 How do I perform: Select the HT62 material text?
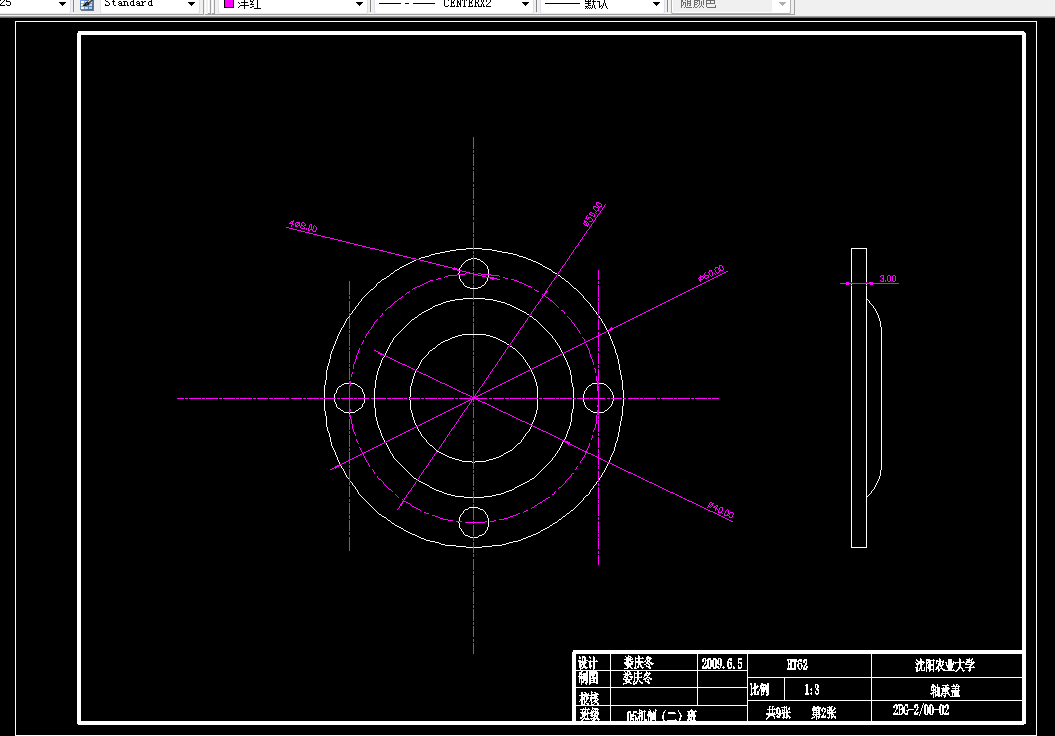click(797, 665)
